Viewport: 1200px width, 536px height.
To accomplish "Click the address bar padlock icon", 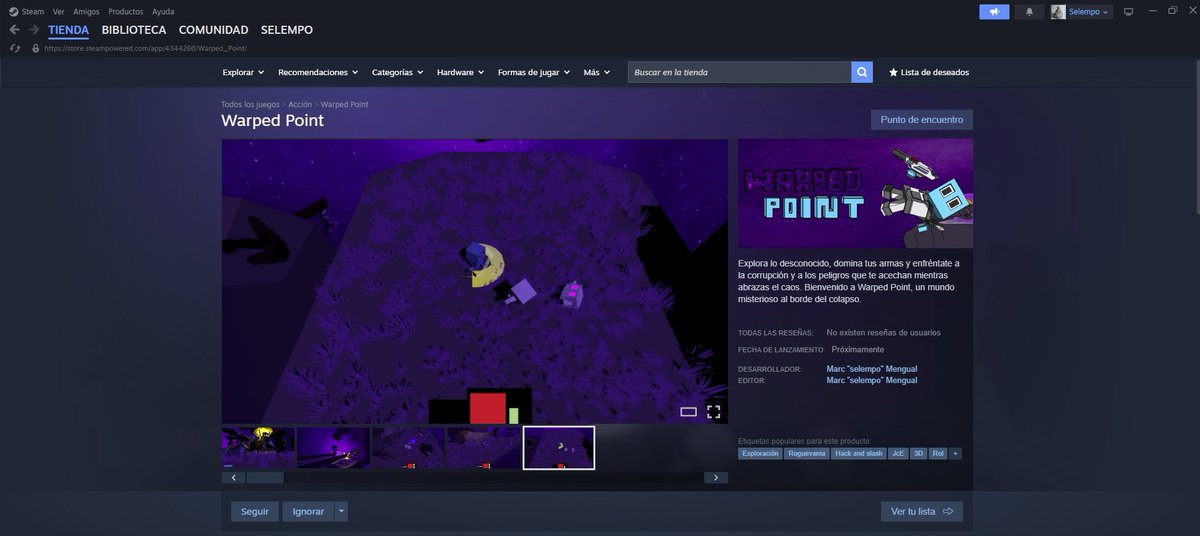I will 36,48.
